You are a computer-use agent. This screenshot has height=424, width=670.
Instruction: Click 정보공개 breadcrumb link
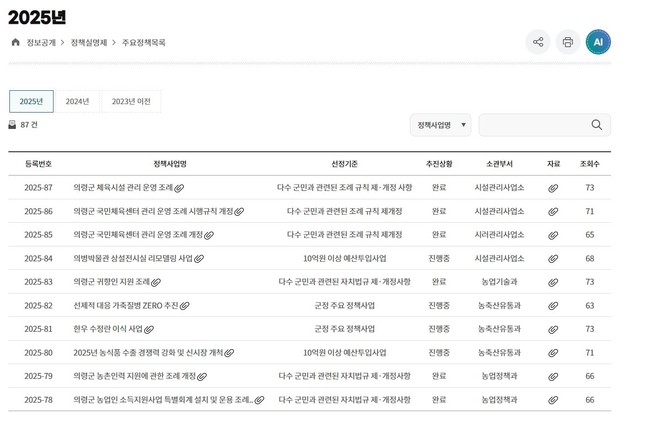point(41,43)
